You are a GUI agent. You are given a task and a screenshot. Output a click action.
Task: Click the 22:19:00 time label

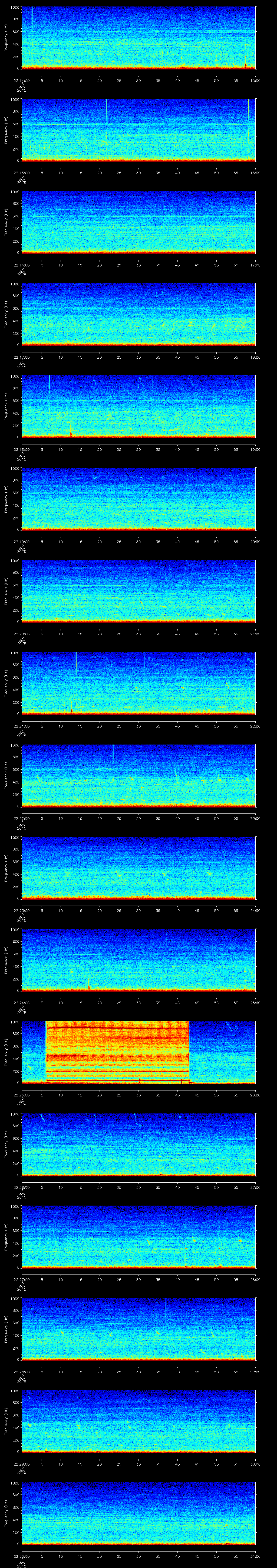pyautogui.click(x=21, y=542)
